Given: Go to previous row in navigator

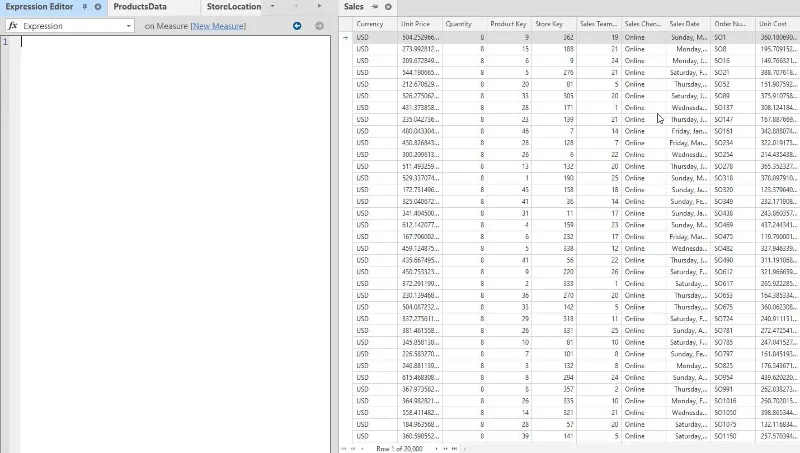Looking at the screenshot, I should [362, 448].
